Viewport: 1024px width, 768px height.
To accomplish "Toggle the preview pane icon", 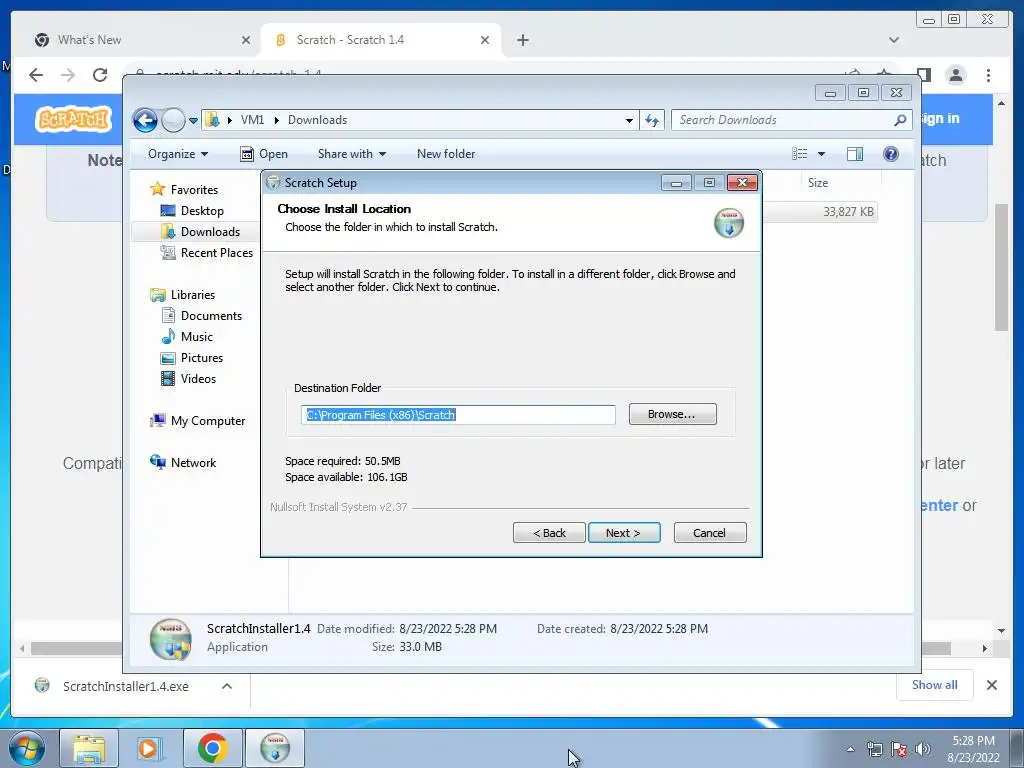I will click(855, 154).
